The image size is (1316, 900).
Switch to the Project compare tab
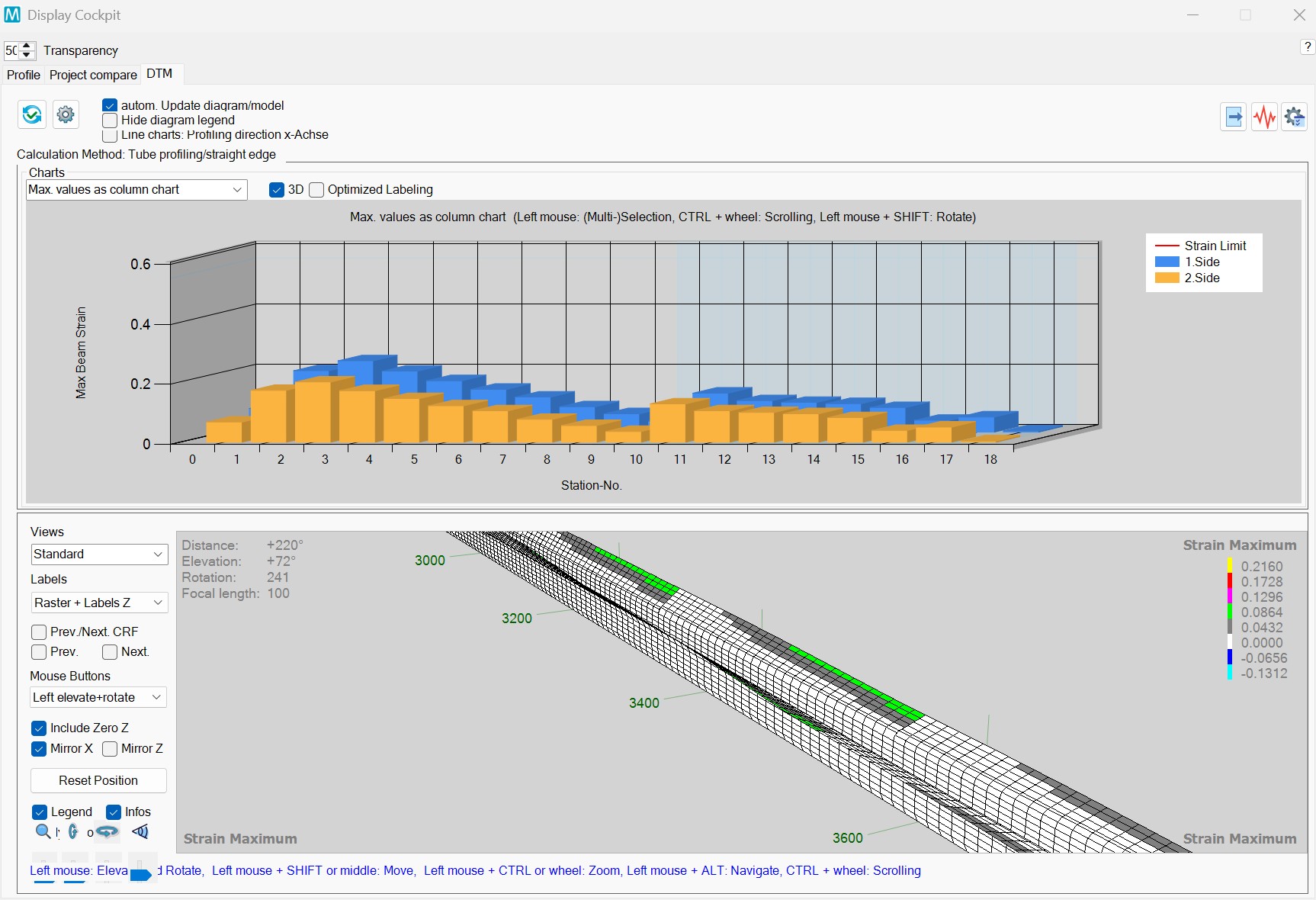coord(92,75)
